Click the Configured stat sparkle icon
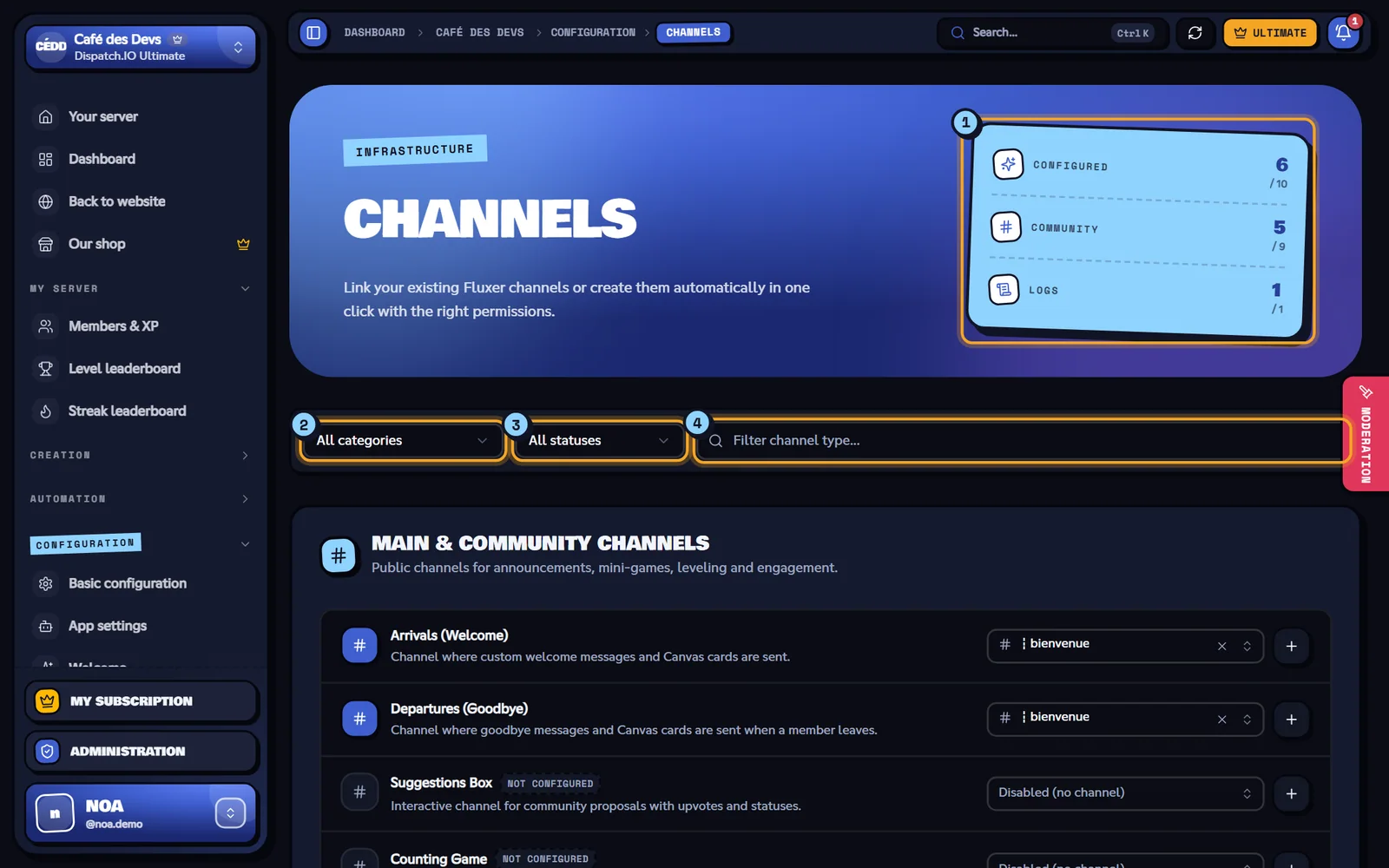Image resolution: width=1389 pixels, height=868 pixels. [x=1008, y=164]
